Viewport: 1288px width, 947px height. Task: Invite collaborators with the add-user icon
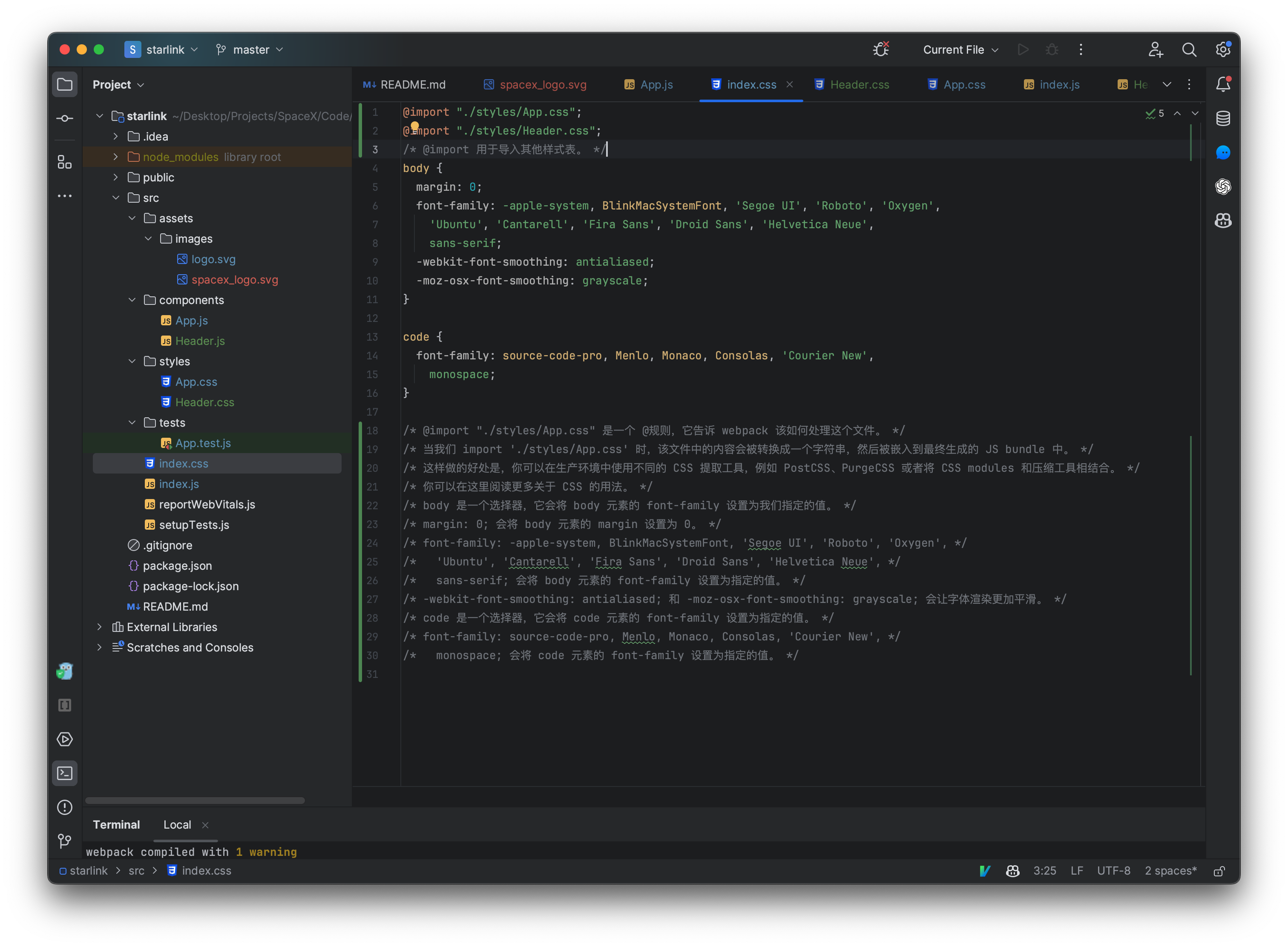(x=1156, y=49)
